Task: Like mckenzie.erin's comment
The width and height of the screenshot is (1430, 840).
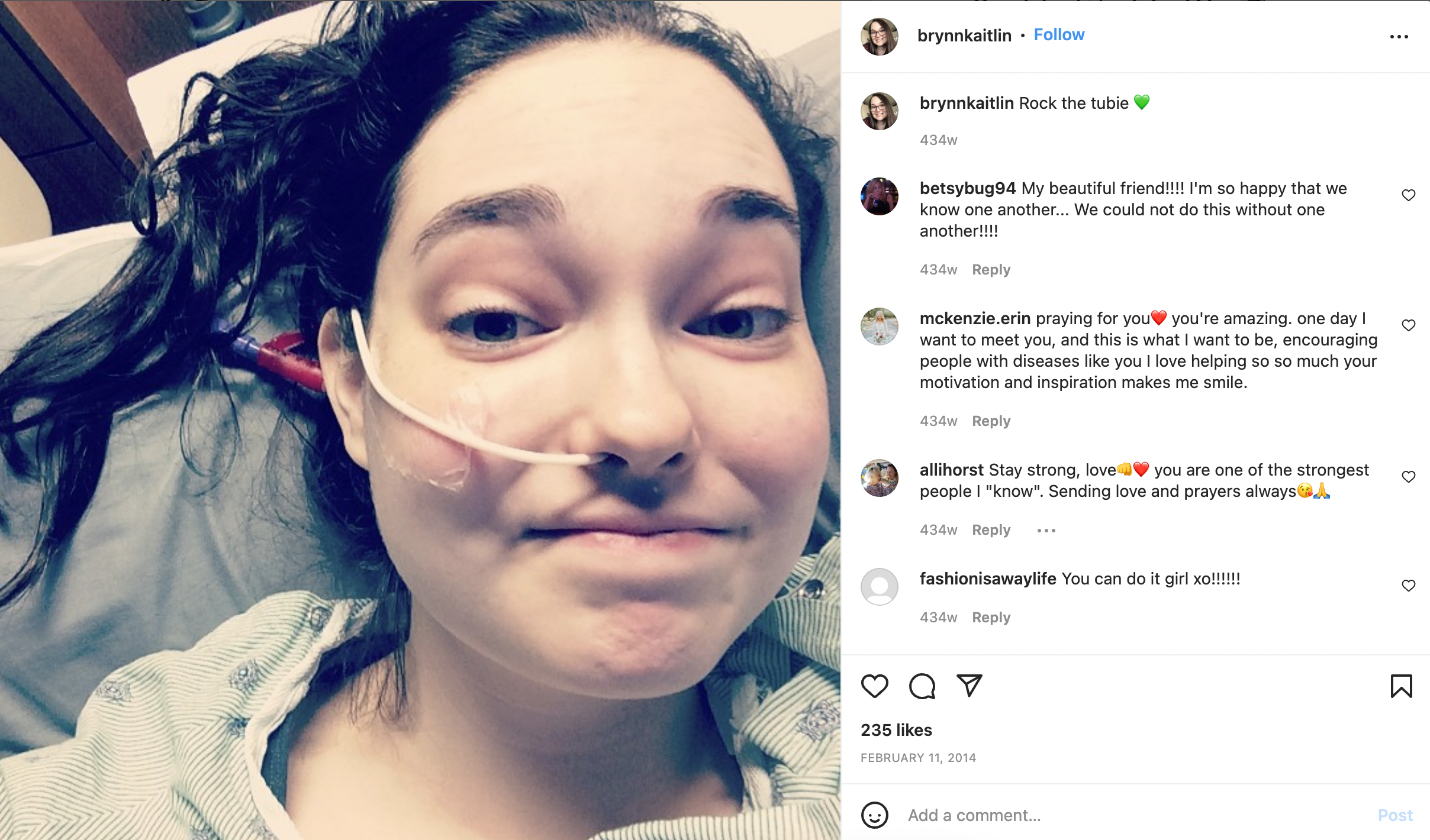Action: tap(1409, 325)
